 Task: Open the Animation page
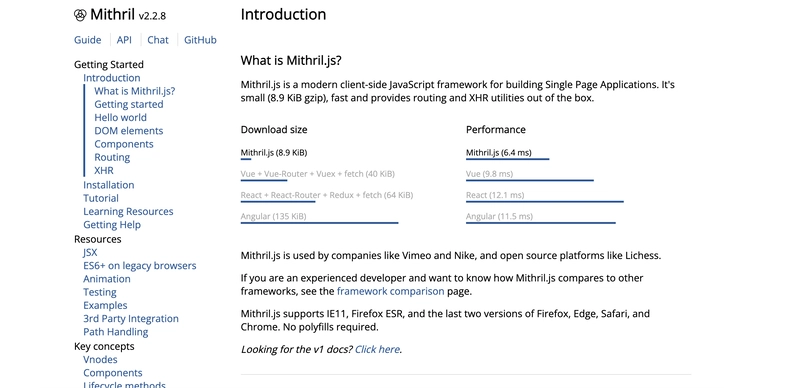pyautogui.click(x=107, y=279)
